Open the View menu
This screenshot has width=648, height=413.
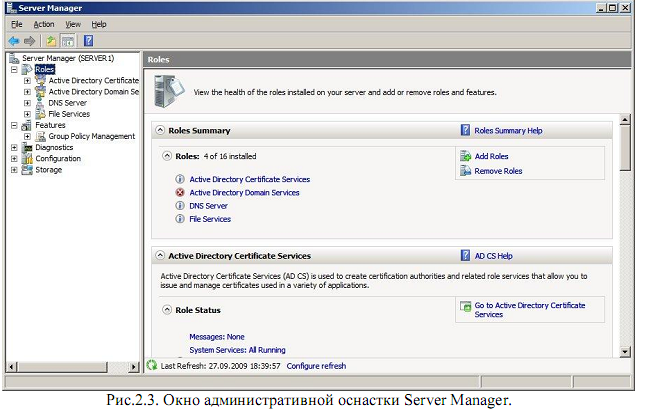[x=73, y=24]
